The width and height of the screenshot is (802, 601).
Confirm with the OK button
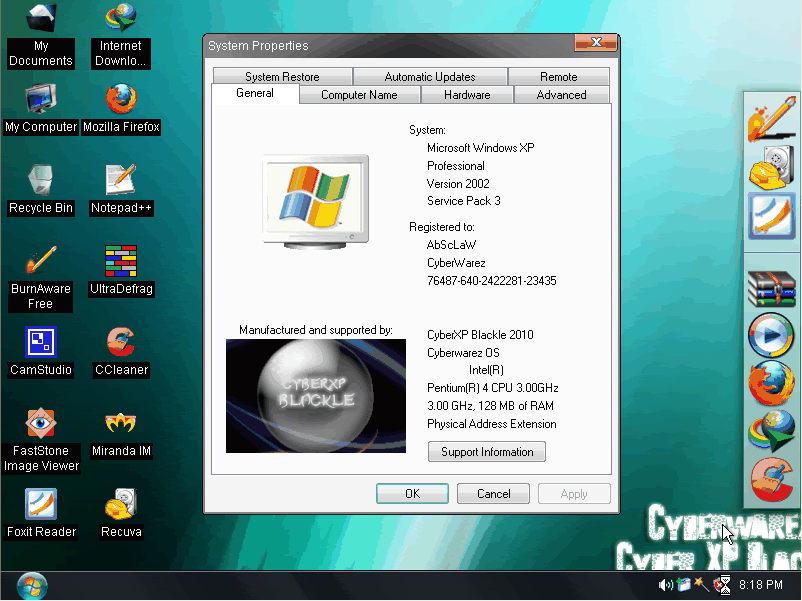412,494
